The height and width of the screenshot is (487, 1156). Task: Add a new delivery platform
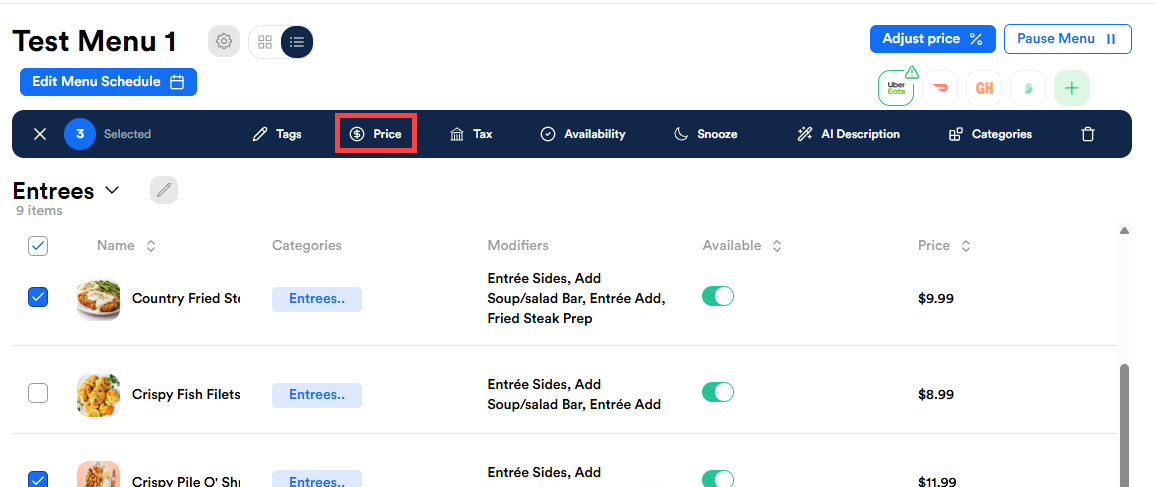(1072, 88)
